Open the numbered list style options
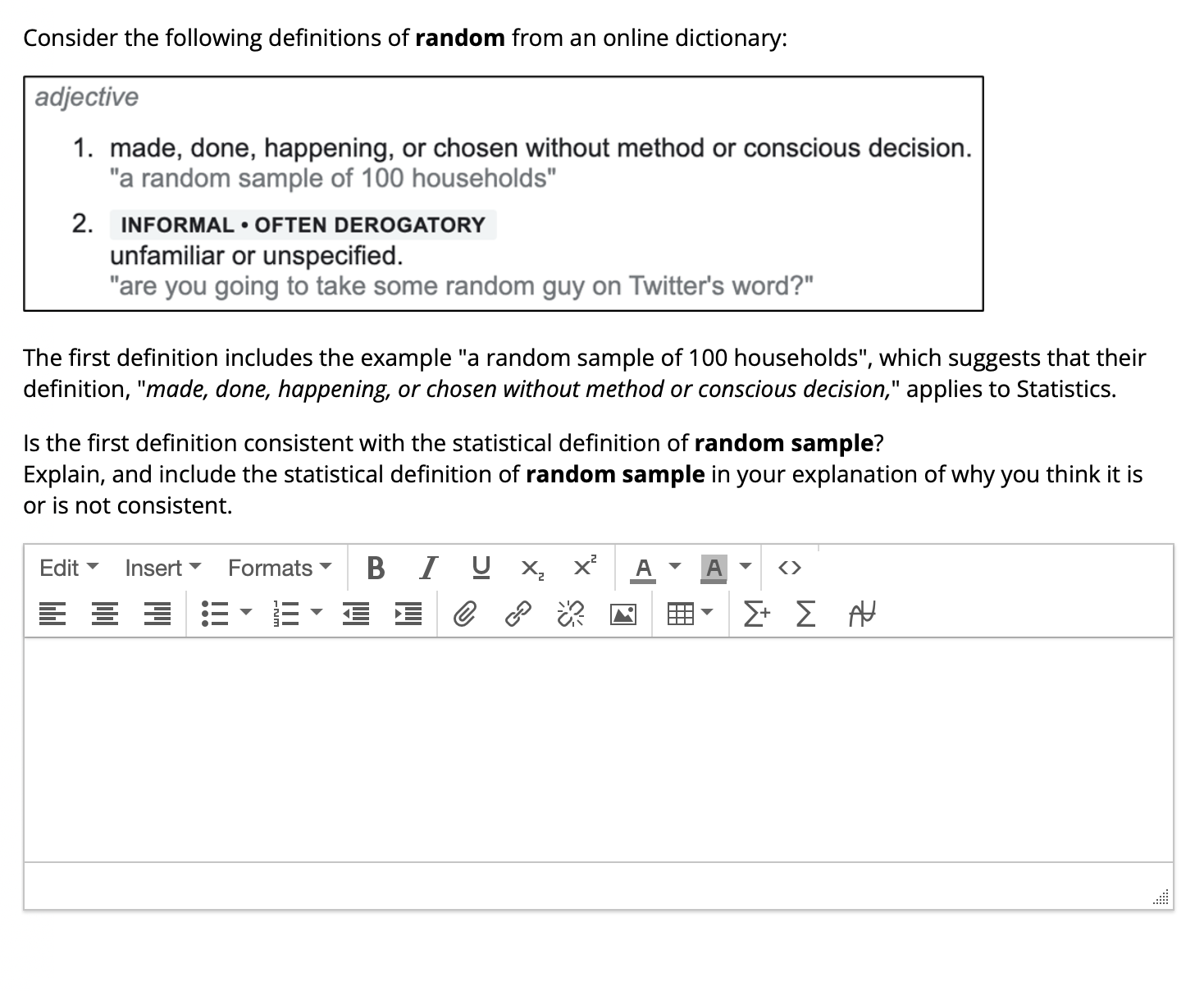This screenshot has height=991, width=1204. [317, 614]
